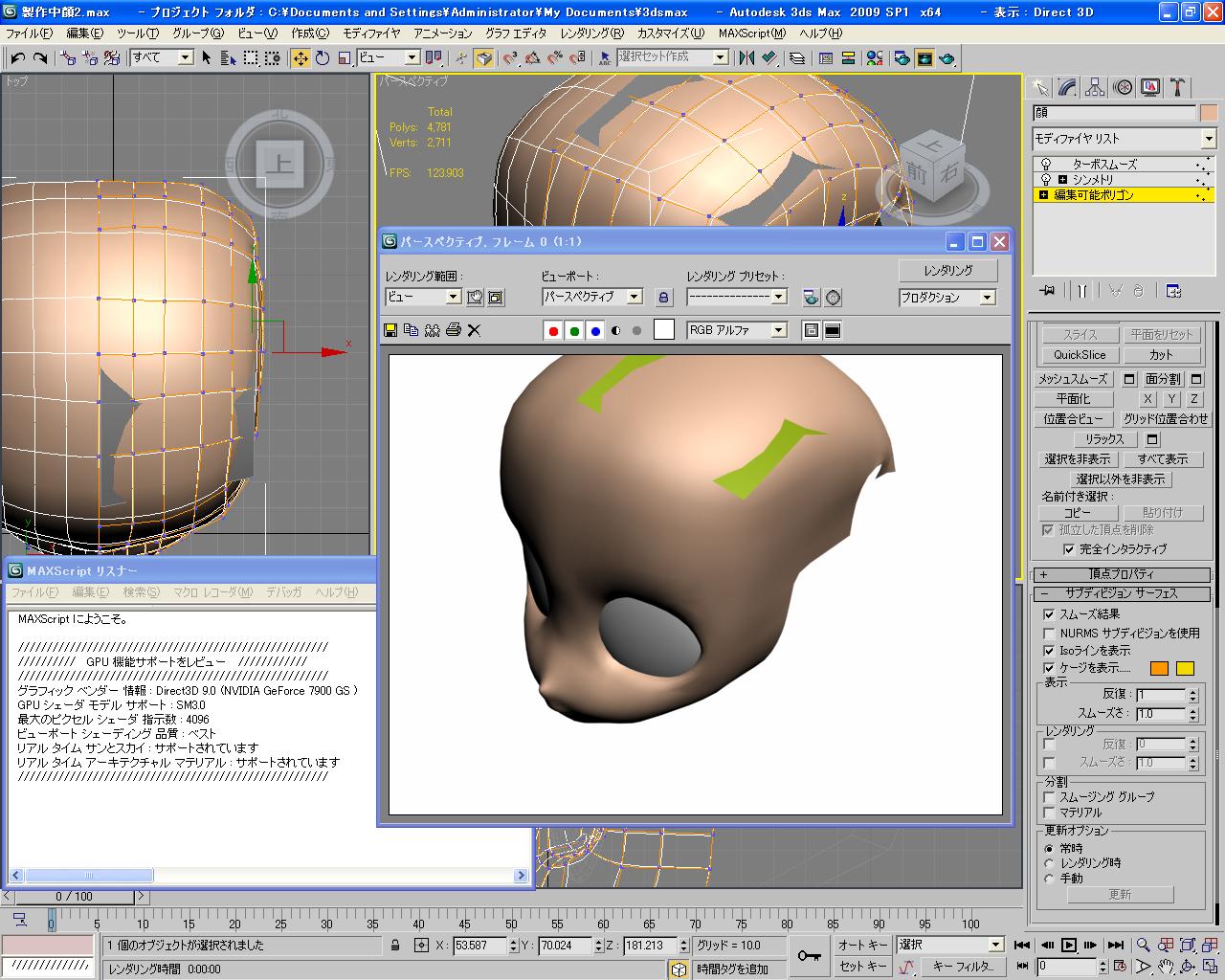Uncheck スムーズ結果 checkbox
Viewport: 1225px width, 980px height.
(x=1049, y=614)
